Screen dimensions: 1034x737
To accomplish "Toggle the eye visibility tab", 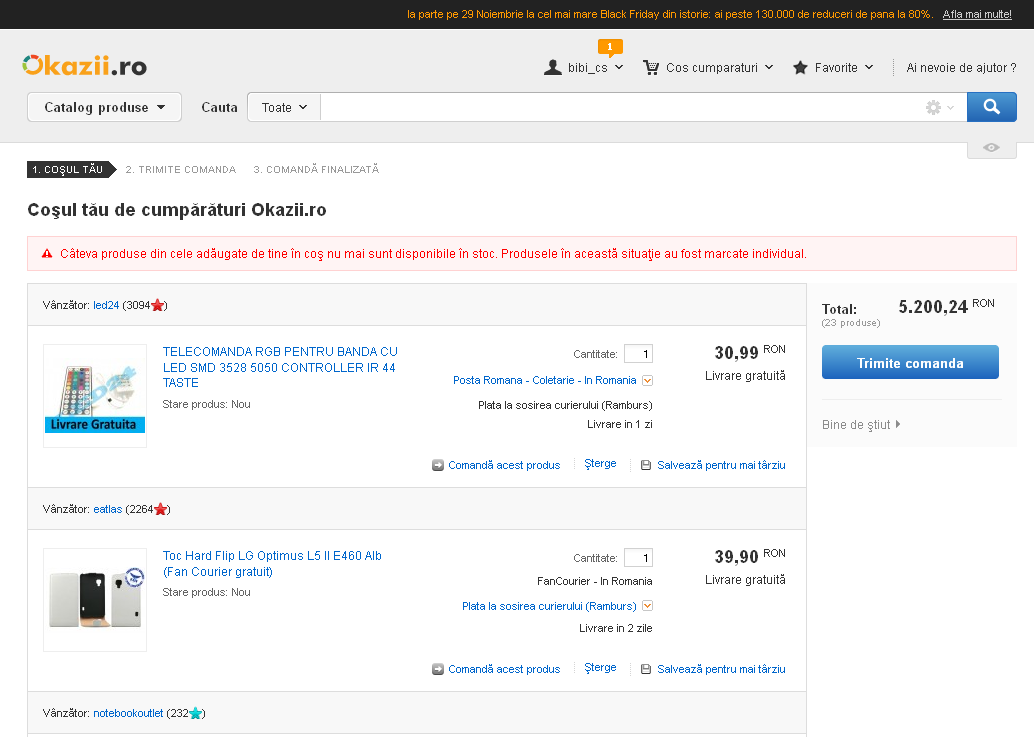I will pyautogui.click(x=991, y=148).
